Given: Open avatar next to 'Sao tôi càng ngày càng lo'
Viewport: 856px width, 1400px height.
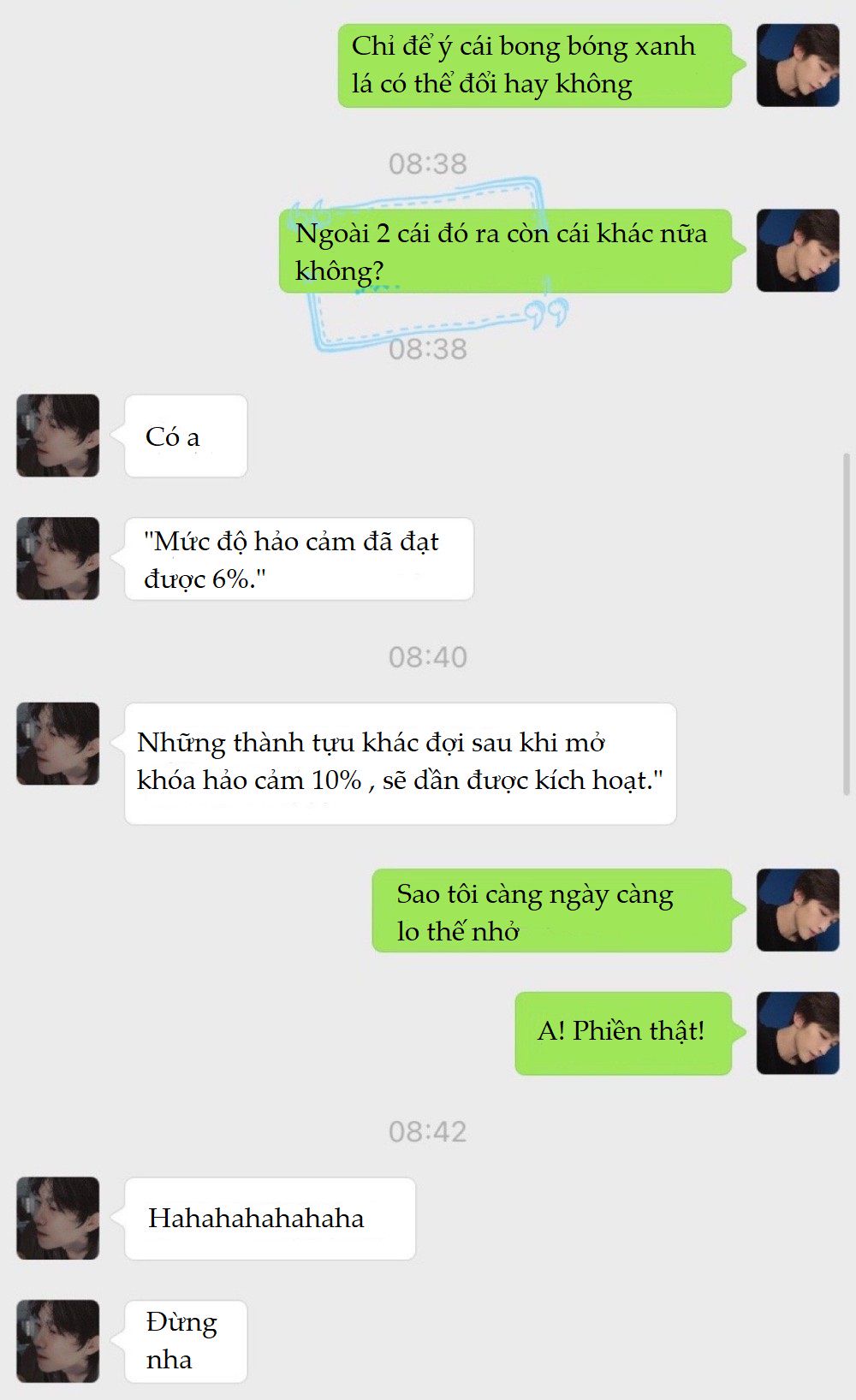Looking at the screenshot, I should [798, 911].
